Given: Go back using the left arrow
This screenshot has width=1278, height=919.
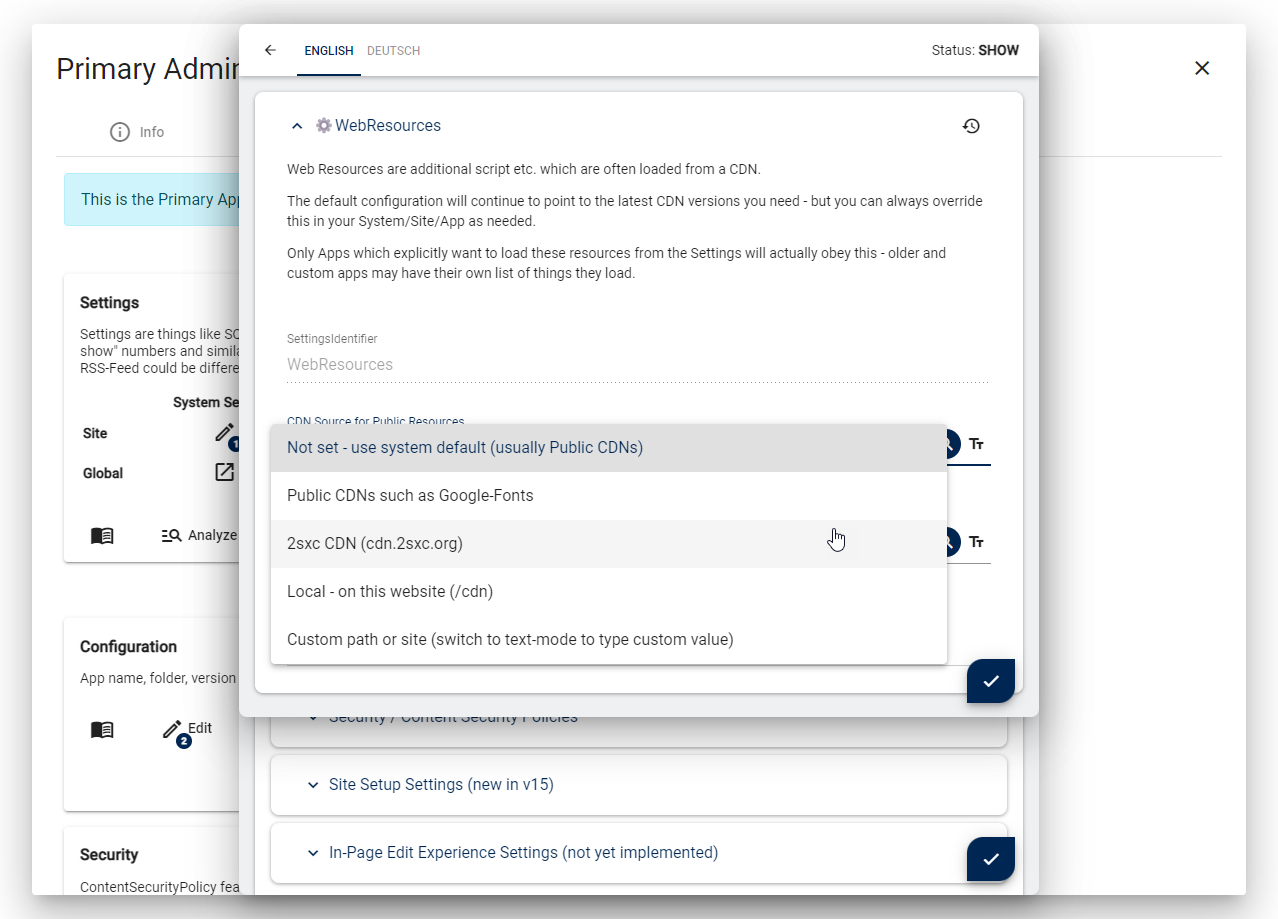Looking at the screenshot, I should pyautogui.click(x=270, y=50).
